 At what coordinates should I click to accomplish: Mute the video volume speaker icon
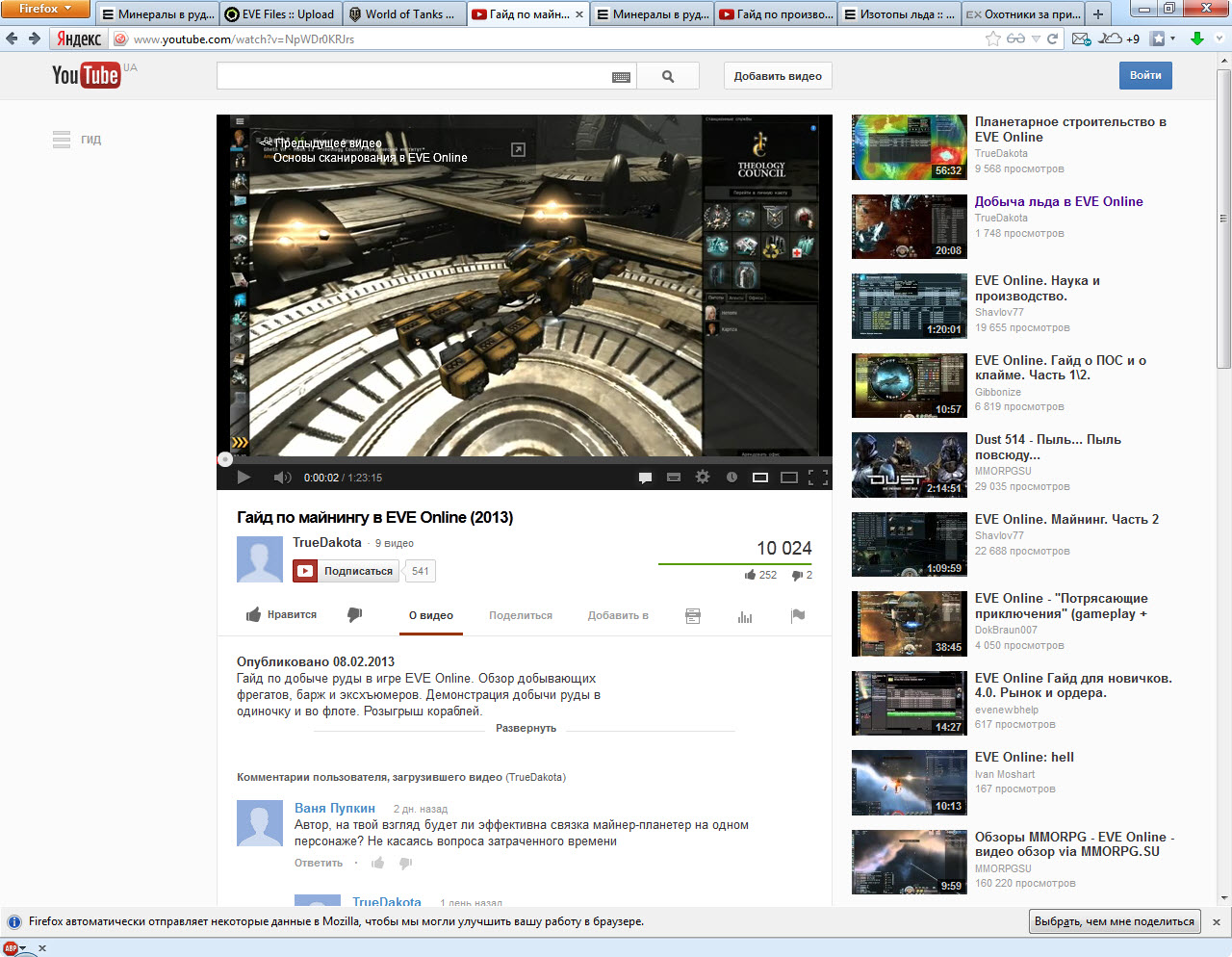282,478
